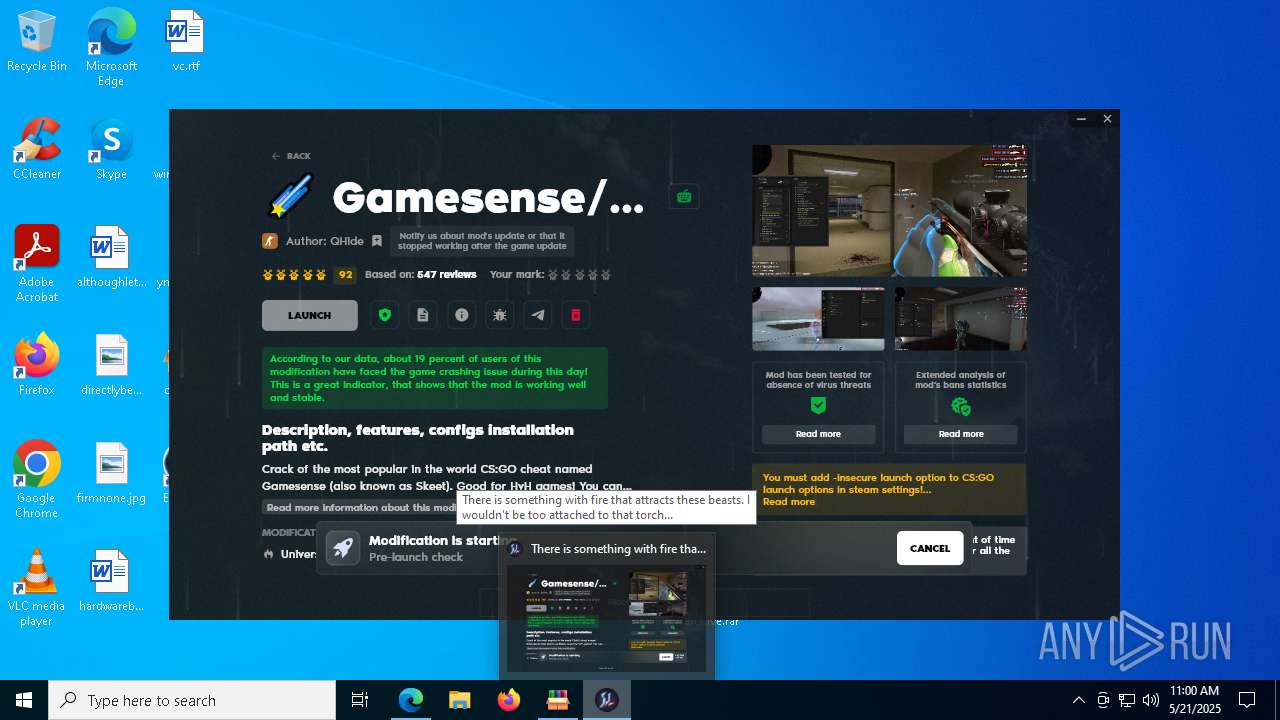Image resolution: width=1280 pixels, height=720 pixels.
Task: Go back using the BACK arrow link
Action: [x=291, y=156]
